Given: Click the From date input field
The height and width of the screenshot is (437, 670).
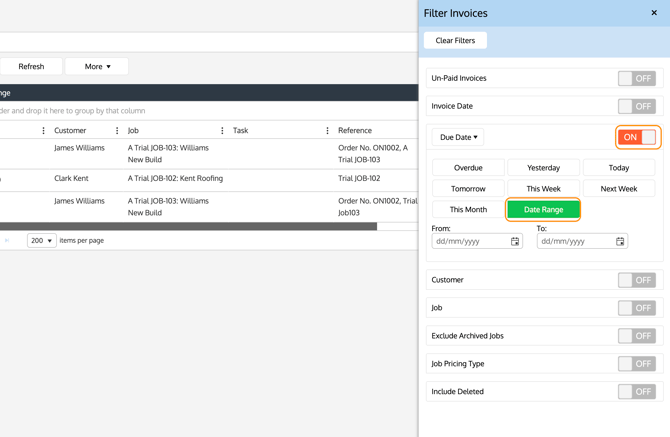Looking at the screenshot, I should click(x=469, y=242).
